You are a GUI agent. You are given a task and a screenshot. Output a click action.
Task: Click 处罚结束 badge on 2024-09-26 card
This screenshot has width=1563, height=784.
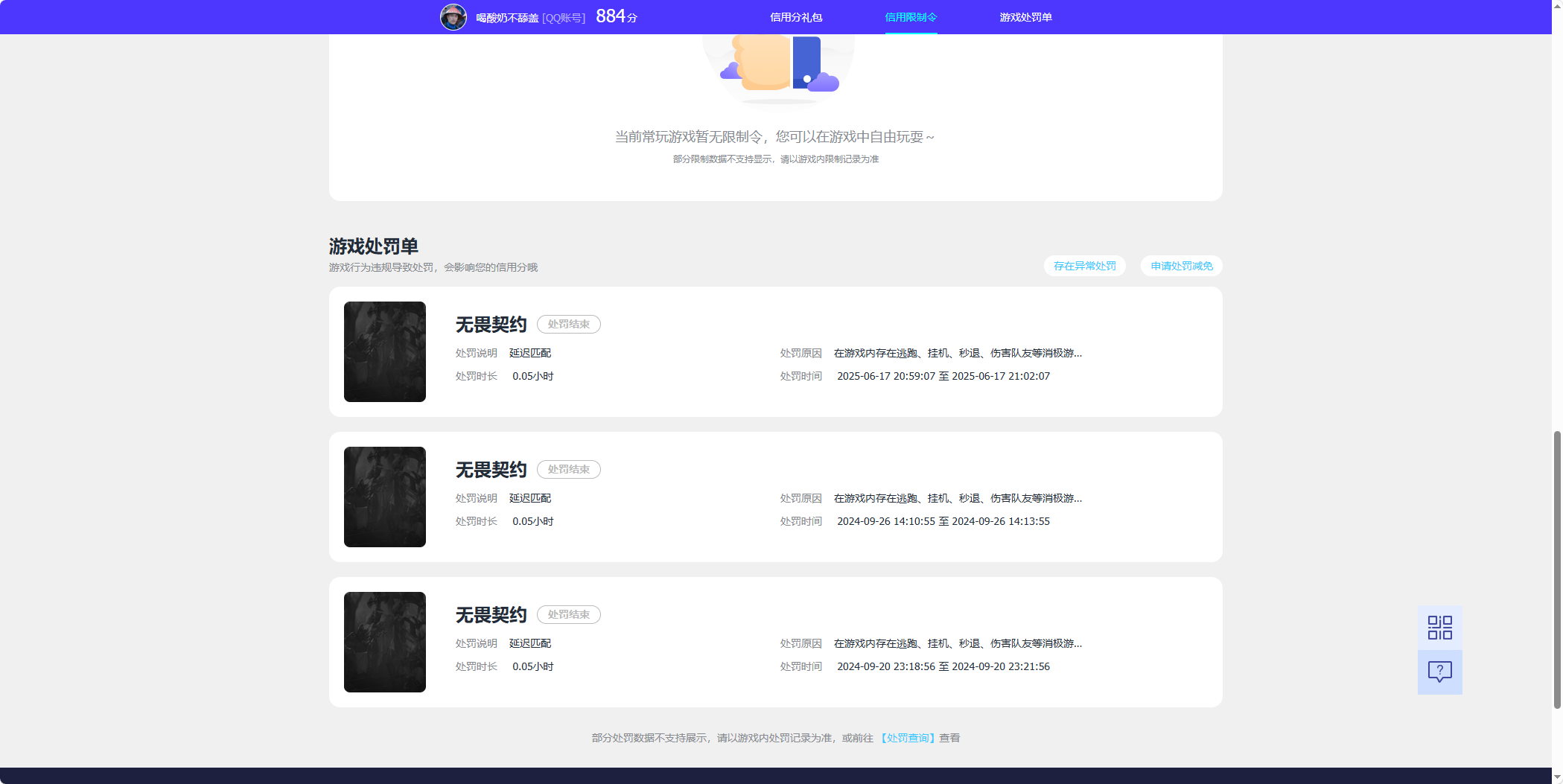[x=569, y=469]
